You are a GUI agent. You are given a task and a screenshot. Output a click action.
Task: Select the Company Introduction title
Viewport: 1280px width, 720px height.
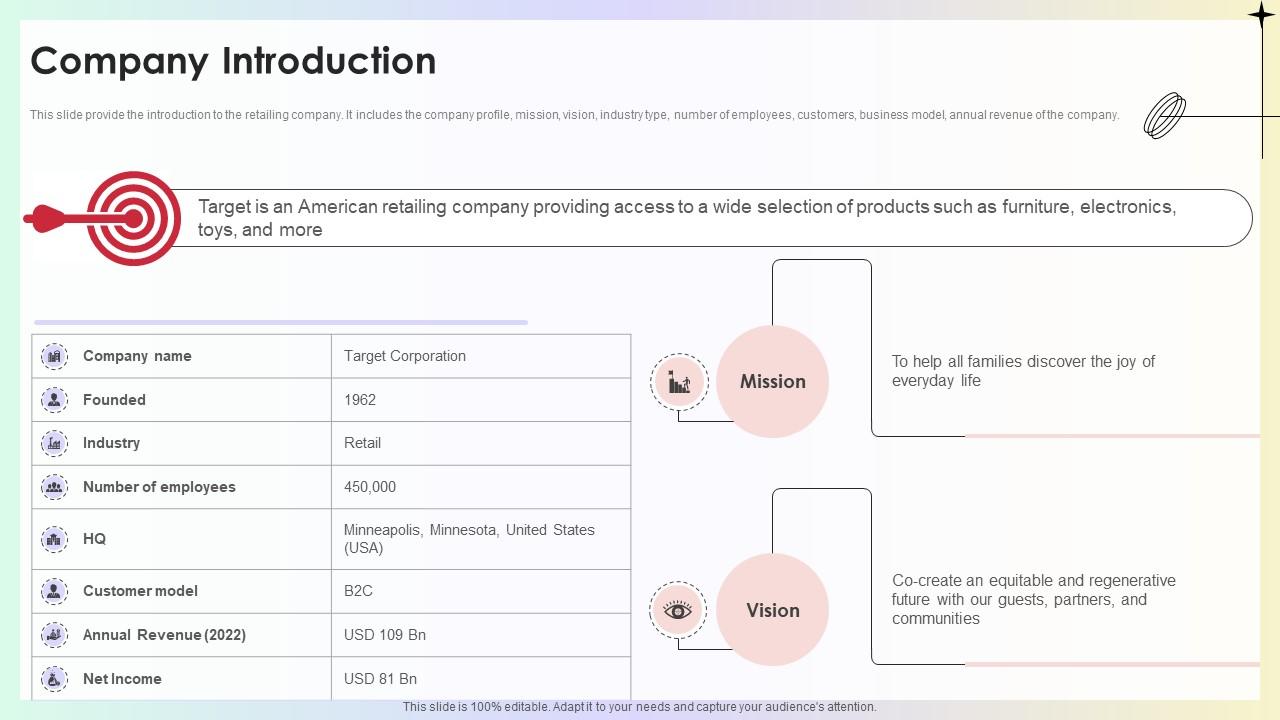click(x=233, y=61)
